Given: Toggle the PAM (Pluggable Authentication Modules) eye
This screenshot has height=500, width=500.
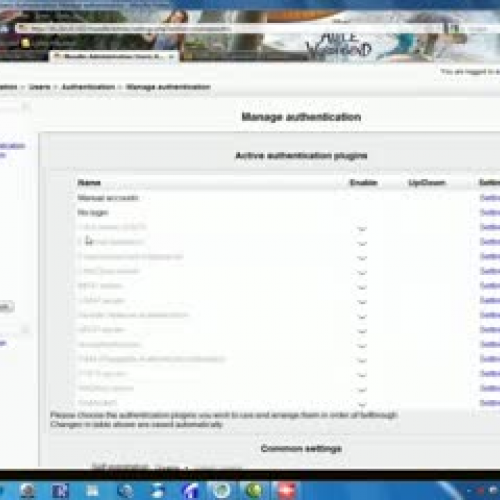Looking at the screenshot, I should [362, 361].
